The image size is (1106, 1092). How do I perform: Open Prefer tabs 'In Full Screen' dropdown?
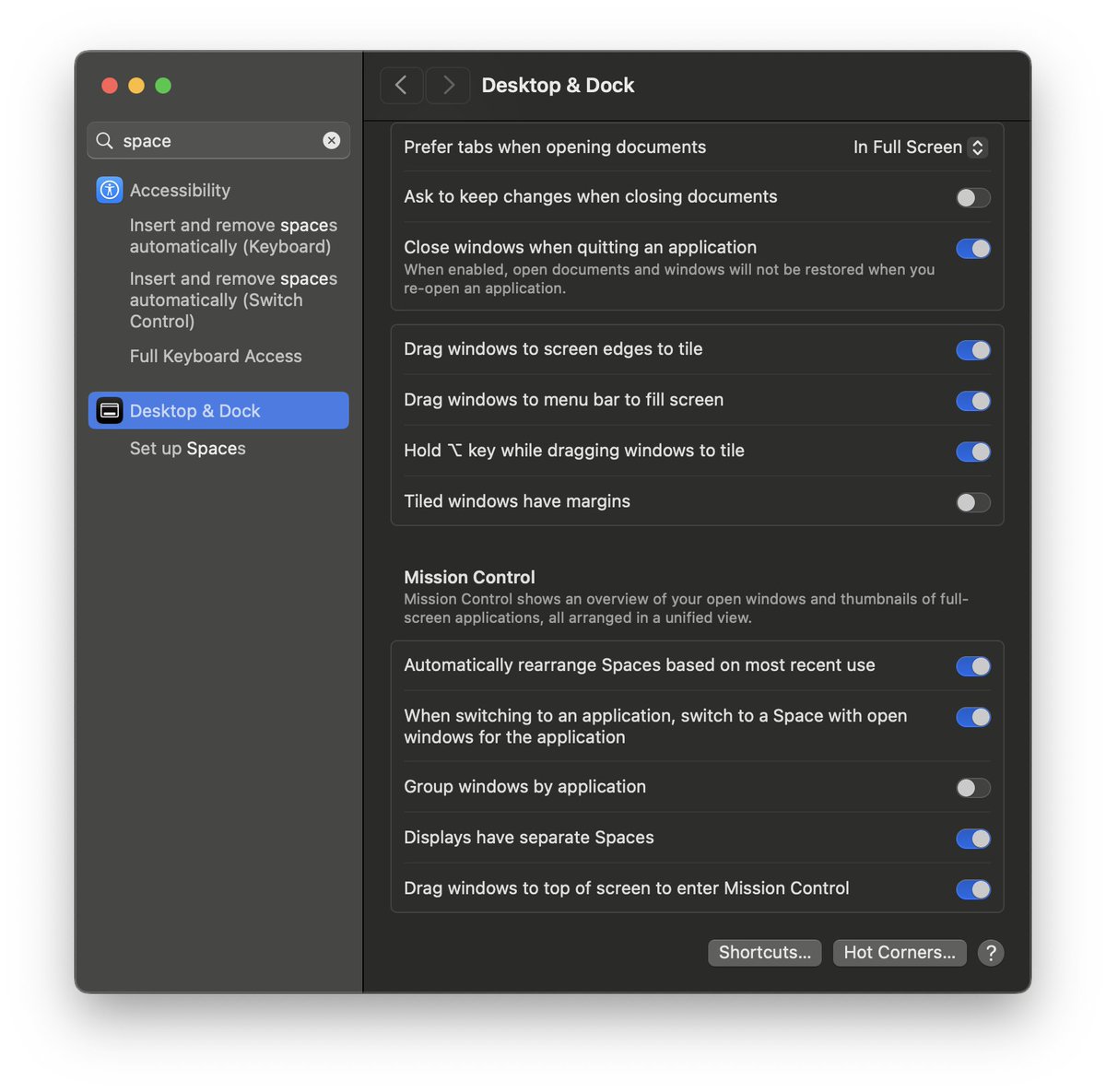coord(920,147)
